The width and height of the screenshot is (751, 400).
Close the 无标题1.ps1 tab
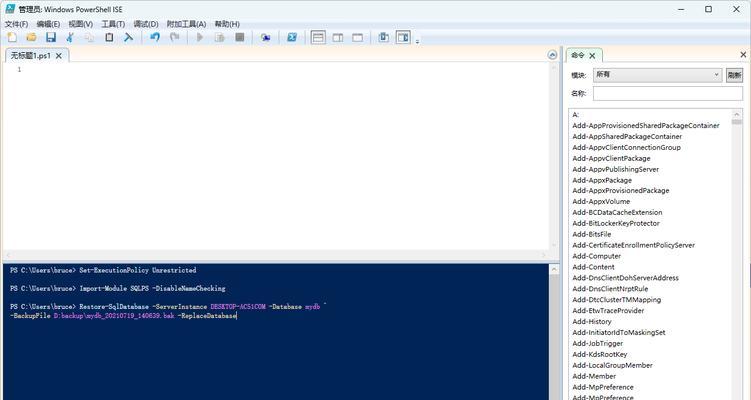59,56
